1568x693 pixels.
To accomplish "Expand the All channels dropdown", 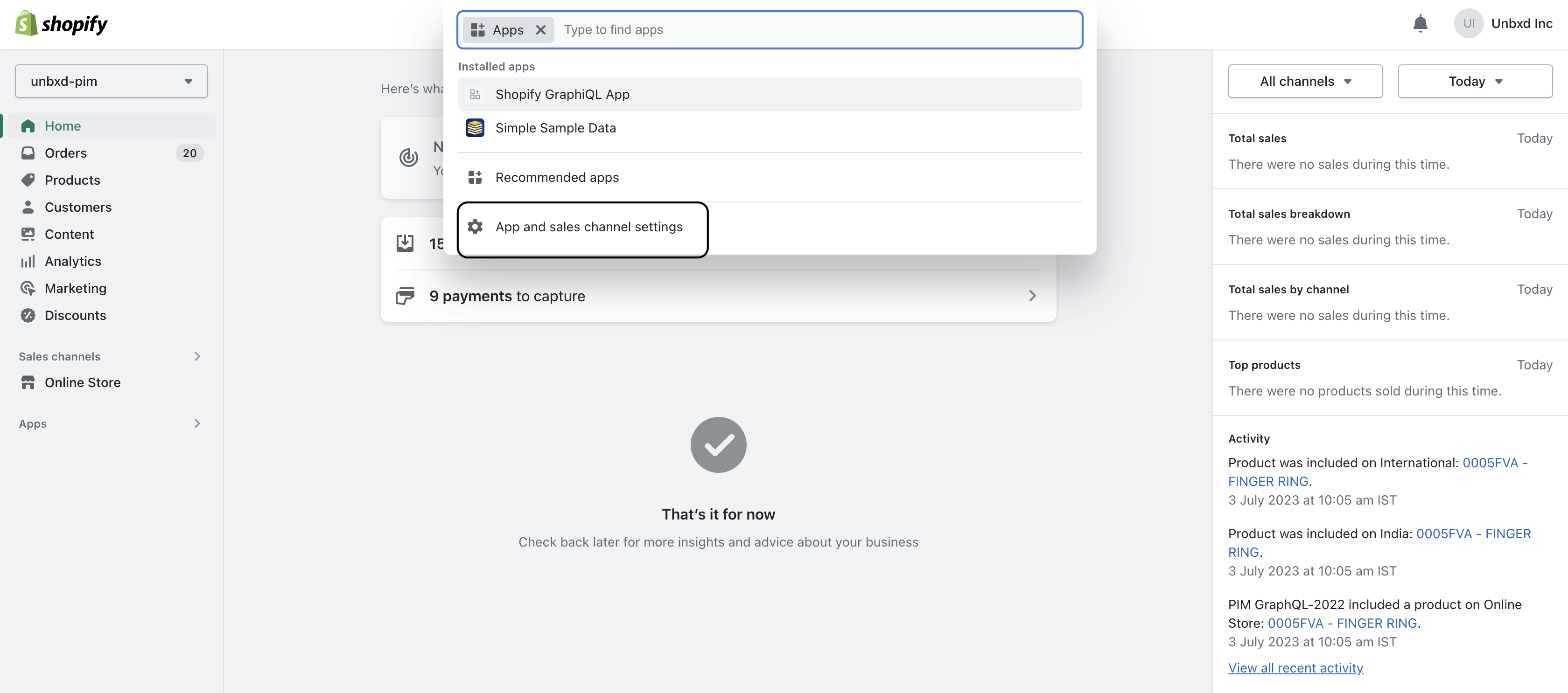I will click(1305, 81).
